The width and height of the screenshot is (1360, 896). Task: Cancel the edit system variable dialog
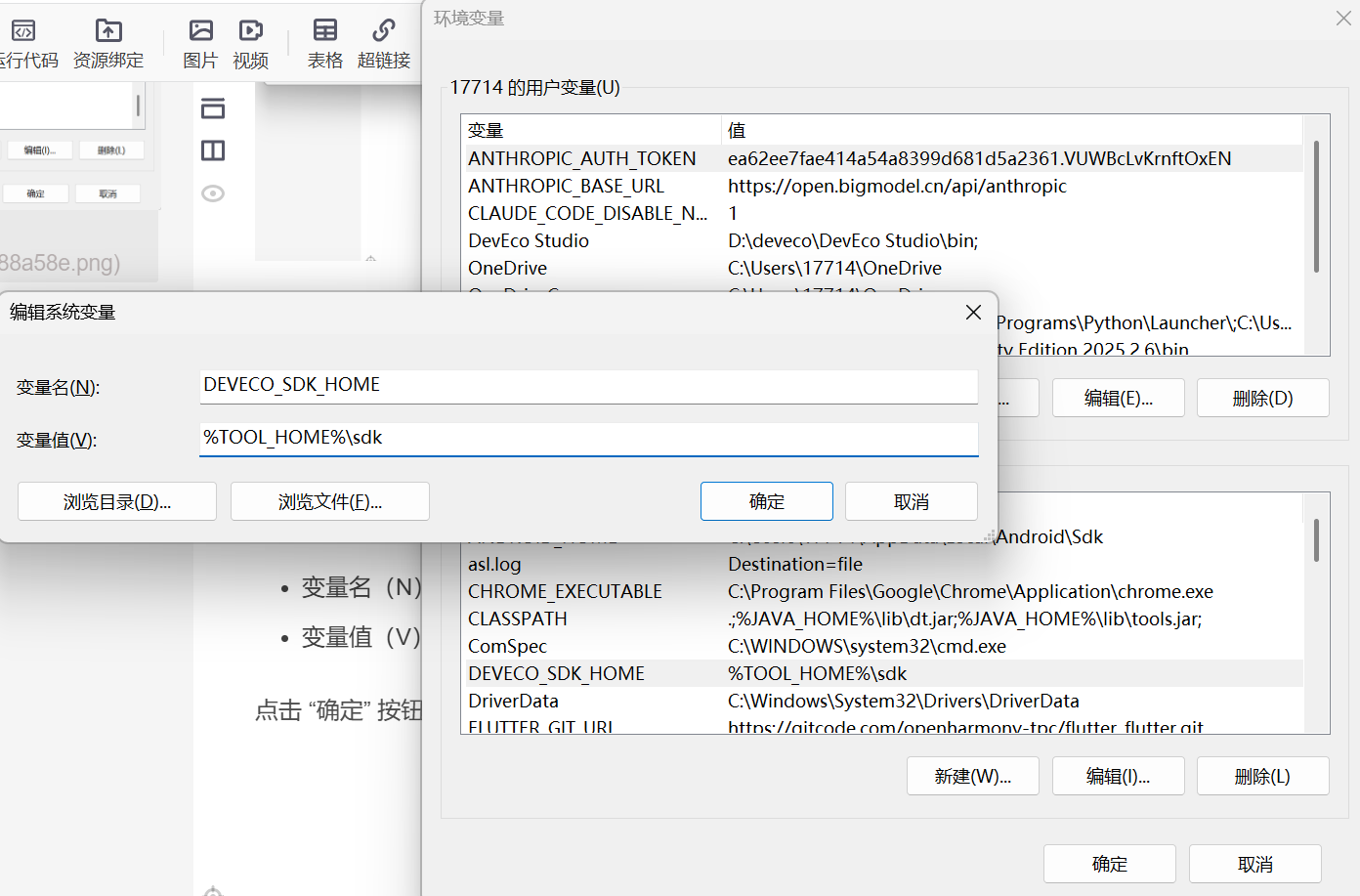coord(912,501)
